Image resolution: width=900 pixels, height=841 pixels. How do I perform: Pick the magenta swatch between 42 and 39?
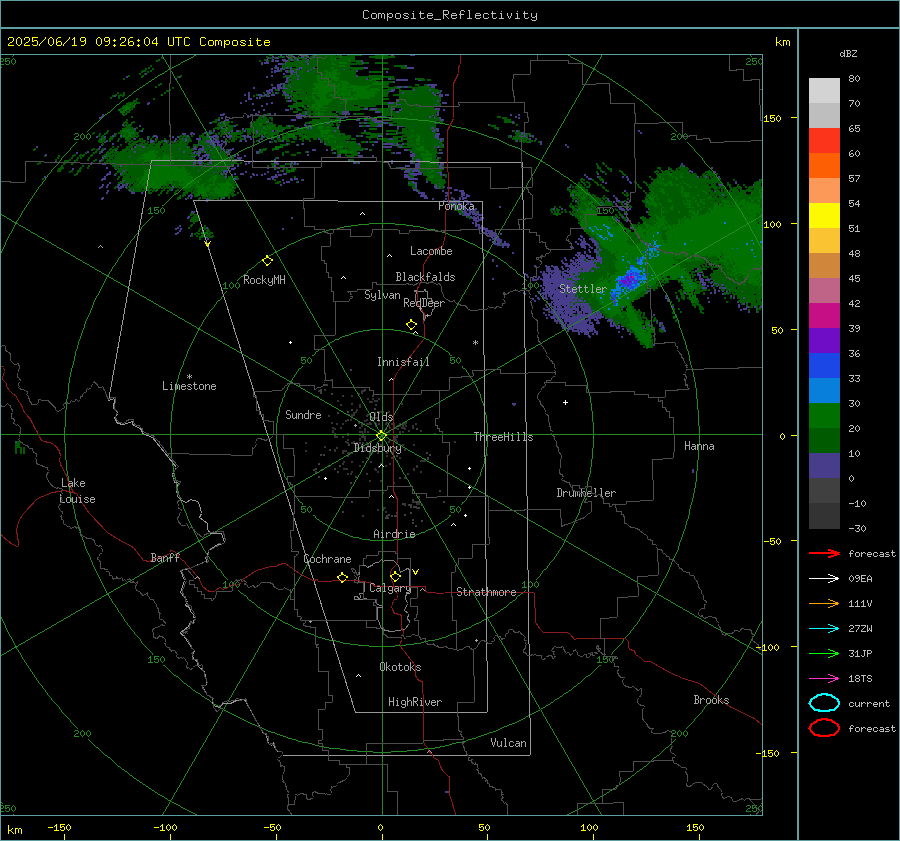(824, 315)
